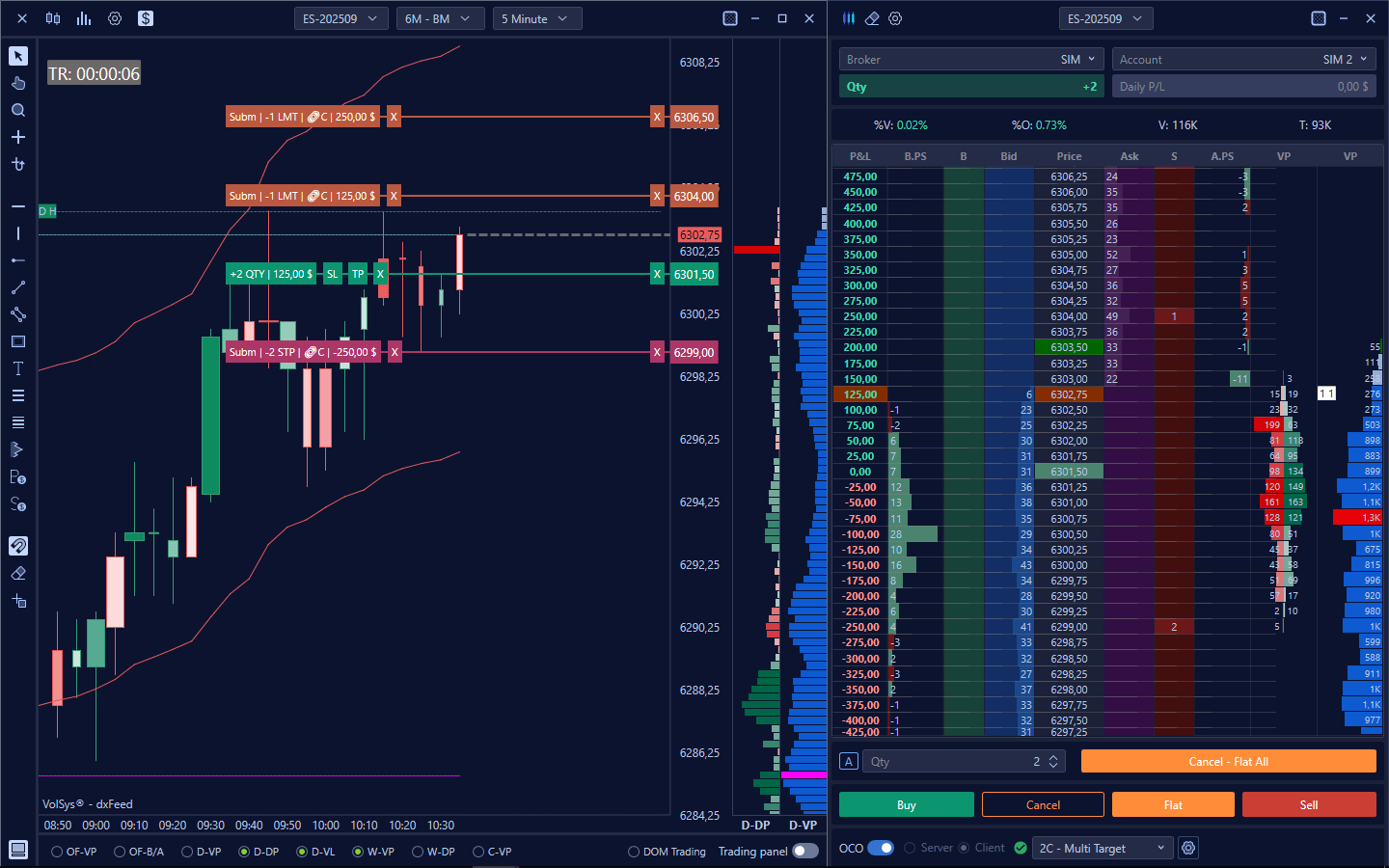
Task: Toggle the magnet snap tool
Action: point(18,546)
